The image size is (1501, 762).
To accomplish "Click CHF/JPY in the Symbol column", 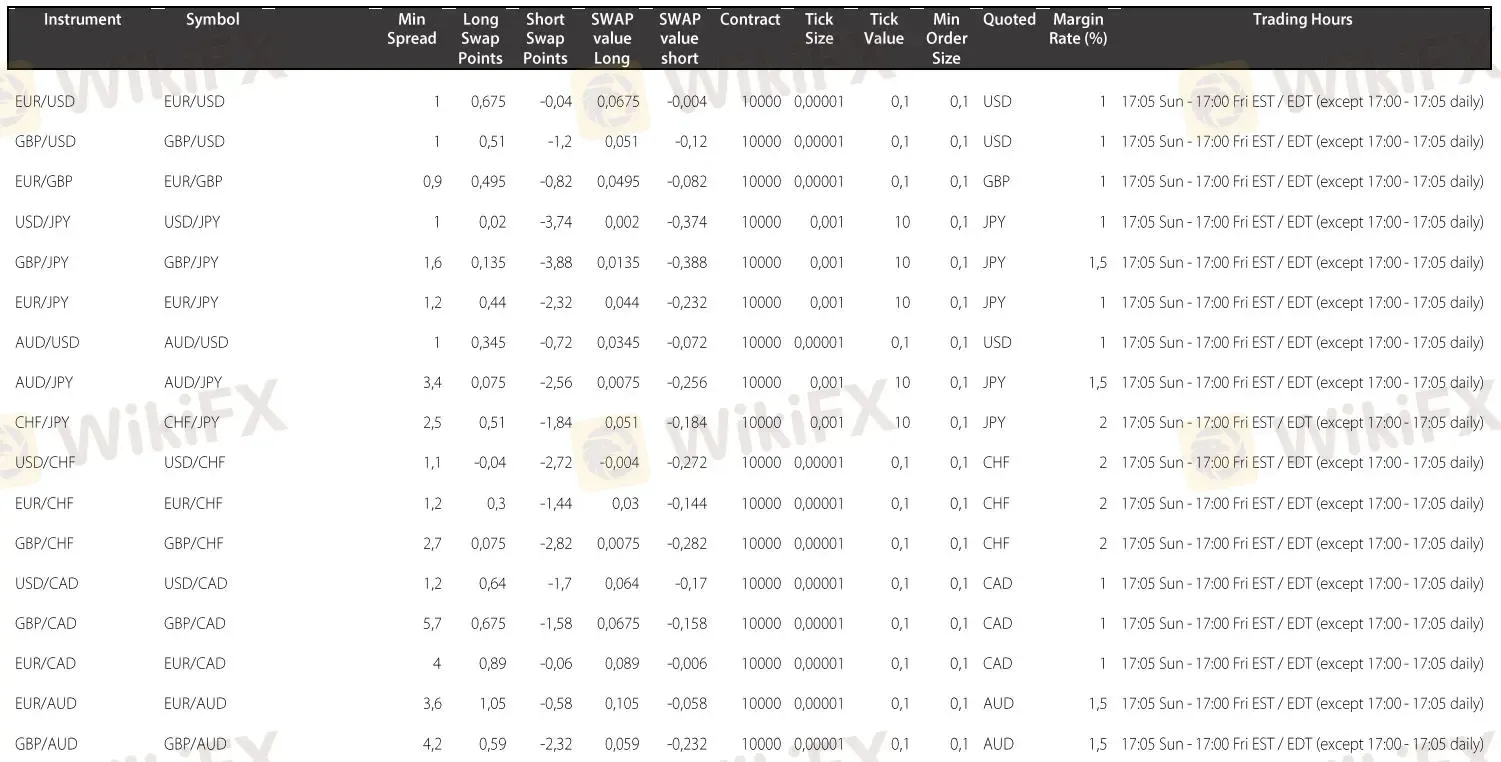I will 191,422.
